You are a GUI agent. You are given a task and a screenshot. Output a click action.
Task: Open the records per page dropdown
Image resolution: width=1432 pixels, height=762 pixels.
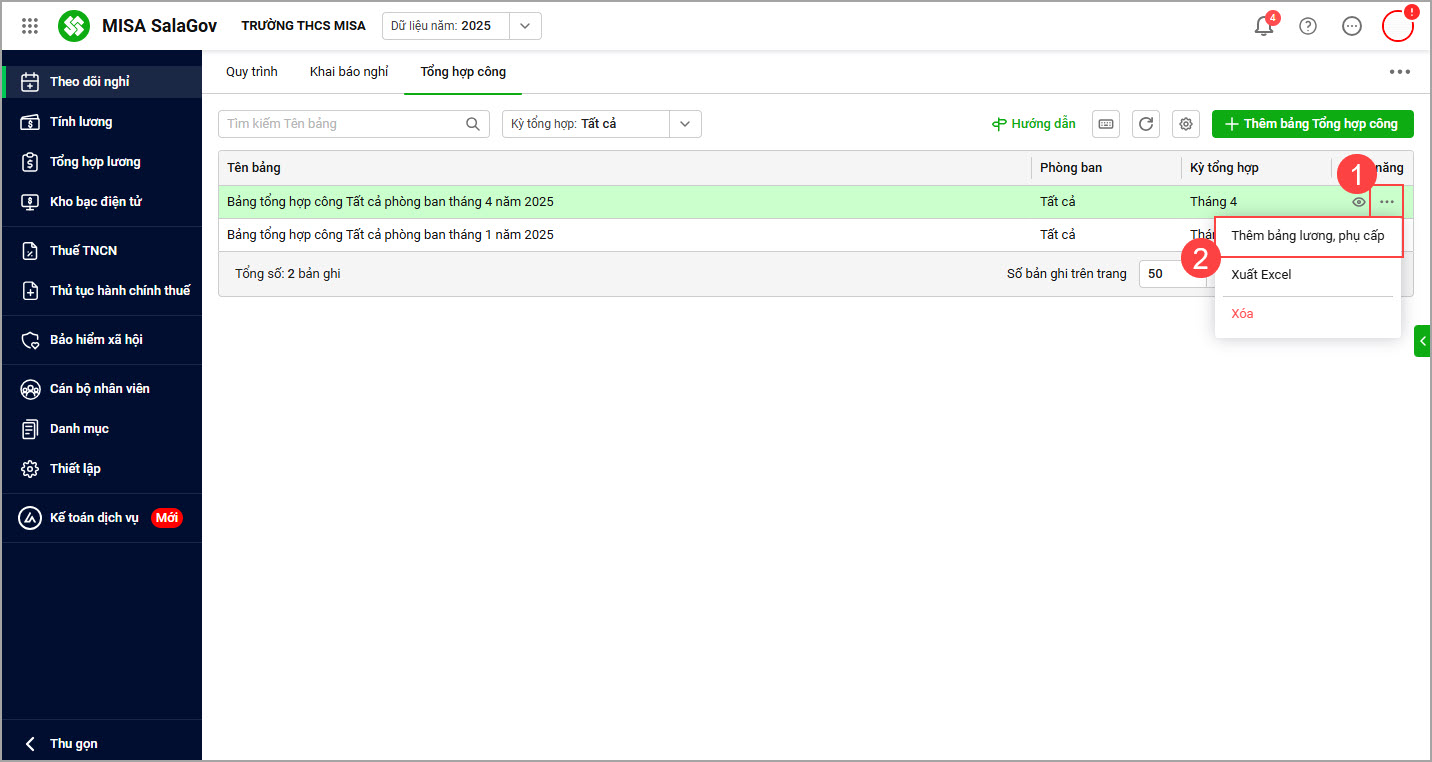tap(1172, 274)
